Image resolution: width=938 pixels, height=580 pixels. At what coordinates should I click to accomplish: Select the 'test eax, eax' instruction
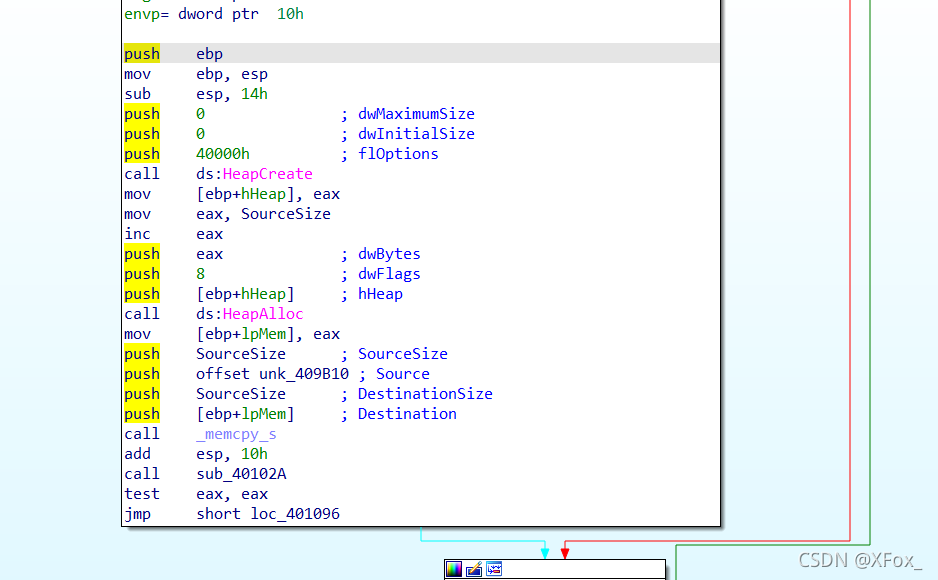[196, 494]
